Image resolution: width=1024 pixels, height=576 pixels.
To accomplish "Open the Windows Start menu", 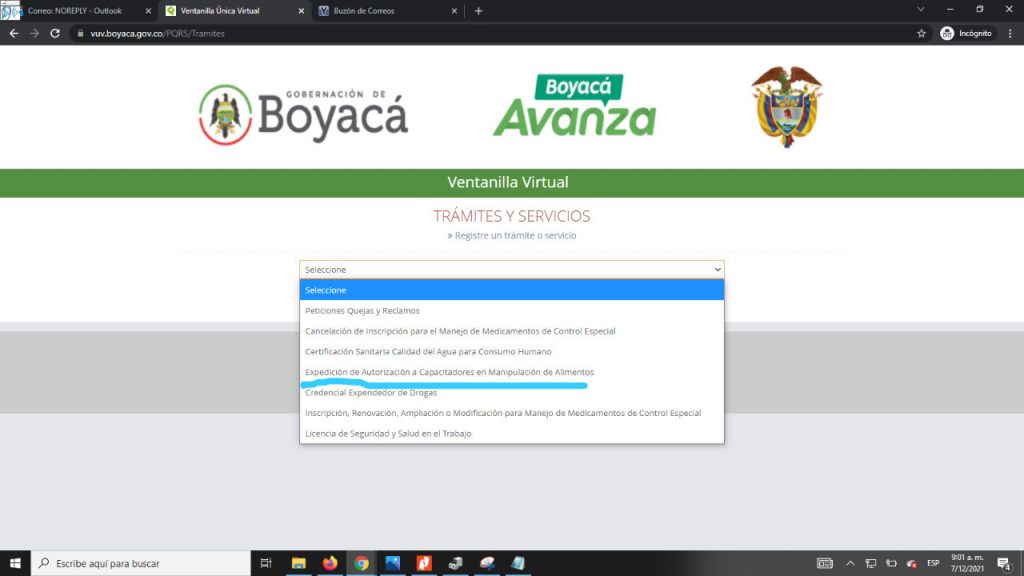I will pyautogui.click(x=15, y=563).
